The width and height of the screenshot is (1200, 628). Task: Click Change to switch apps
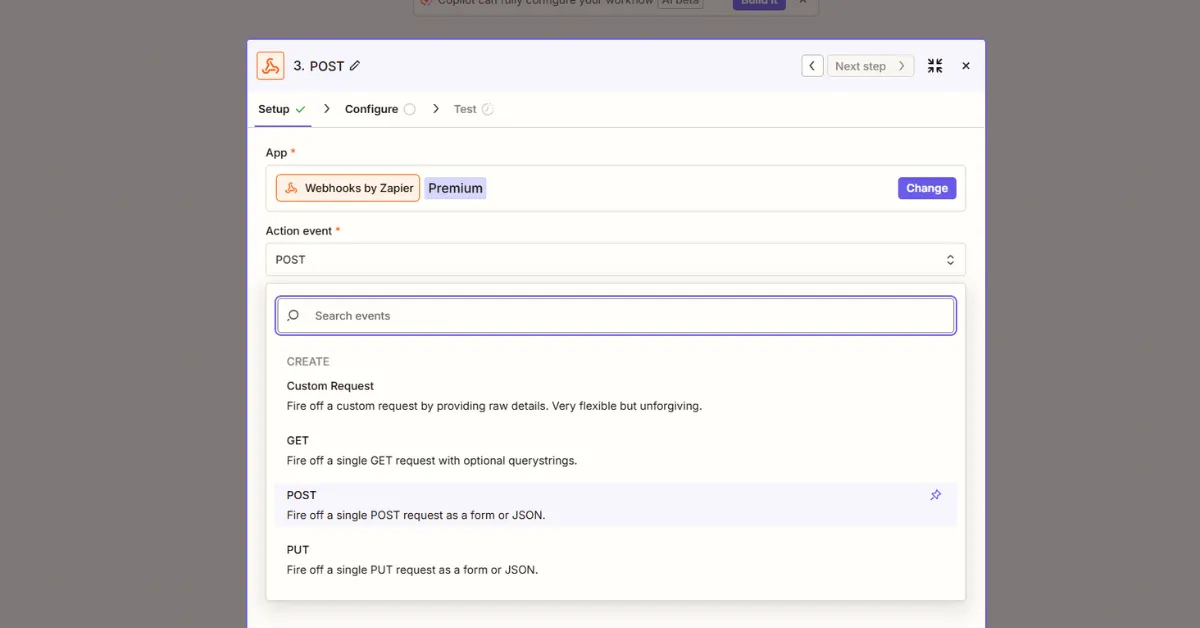coord(926,188)
